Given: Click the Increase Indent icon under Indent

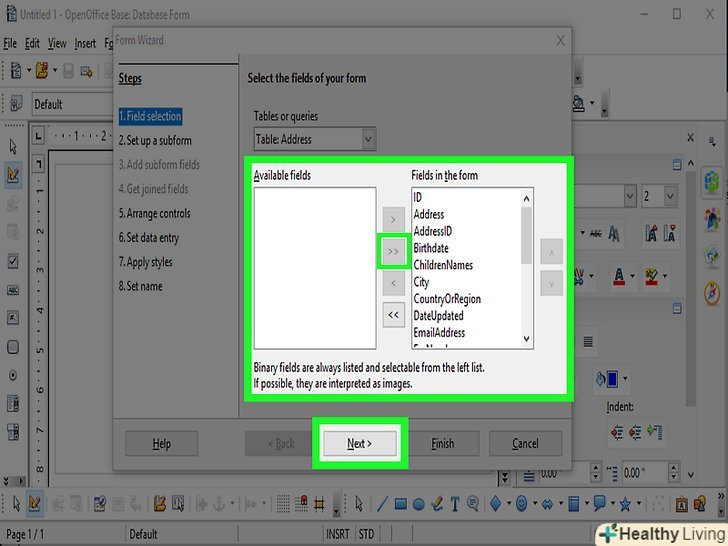Looking at the screenshot, I should [617, 432].
